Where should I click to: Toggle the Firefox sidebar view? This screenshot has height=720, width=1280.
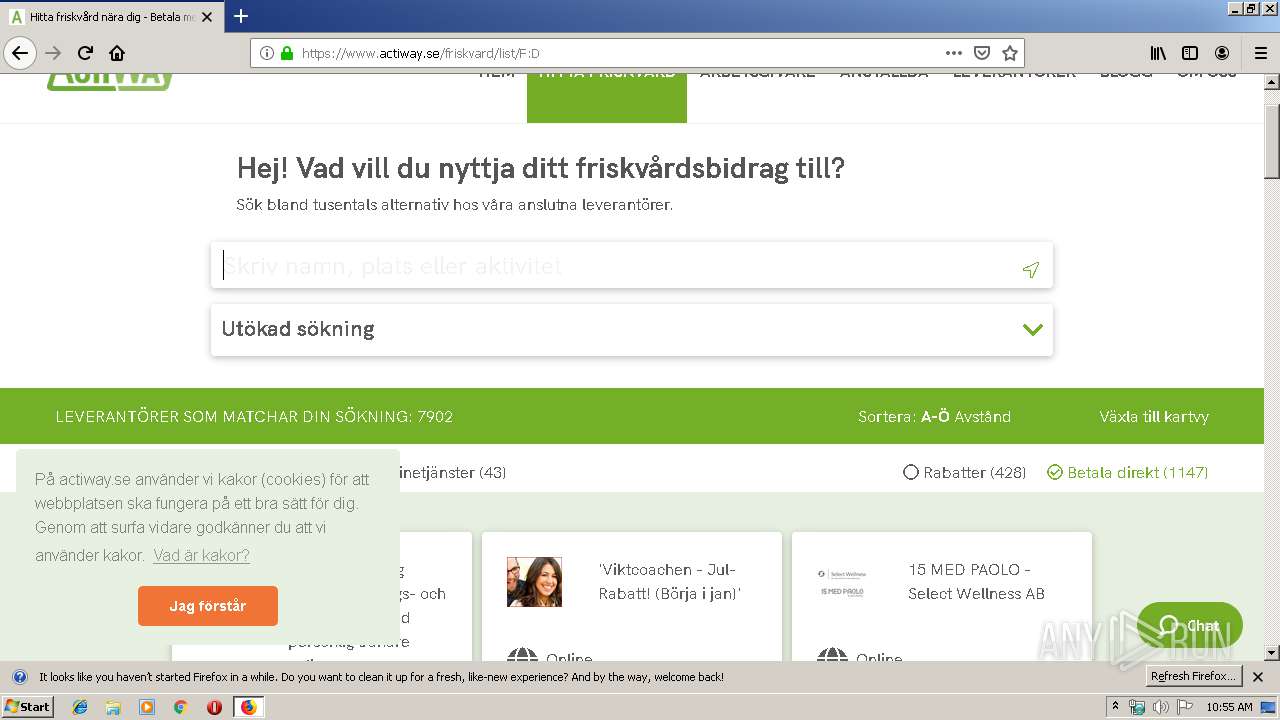pyautogui.click(x=1190, y=53)
